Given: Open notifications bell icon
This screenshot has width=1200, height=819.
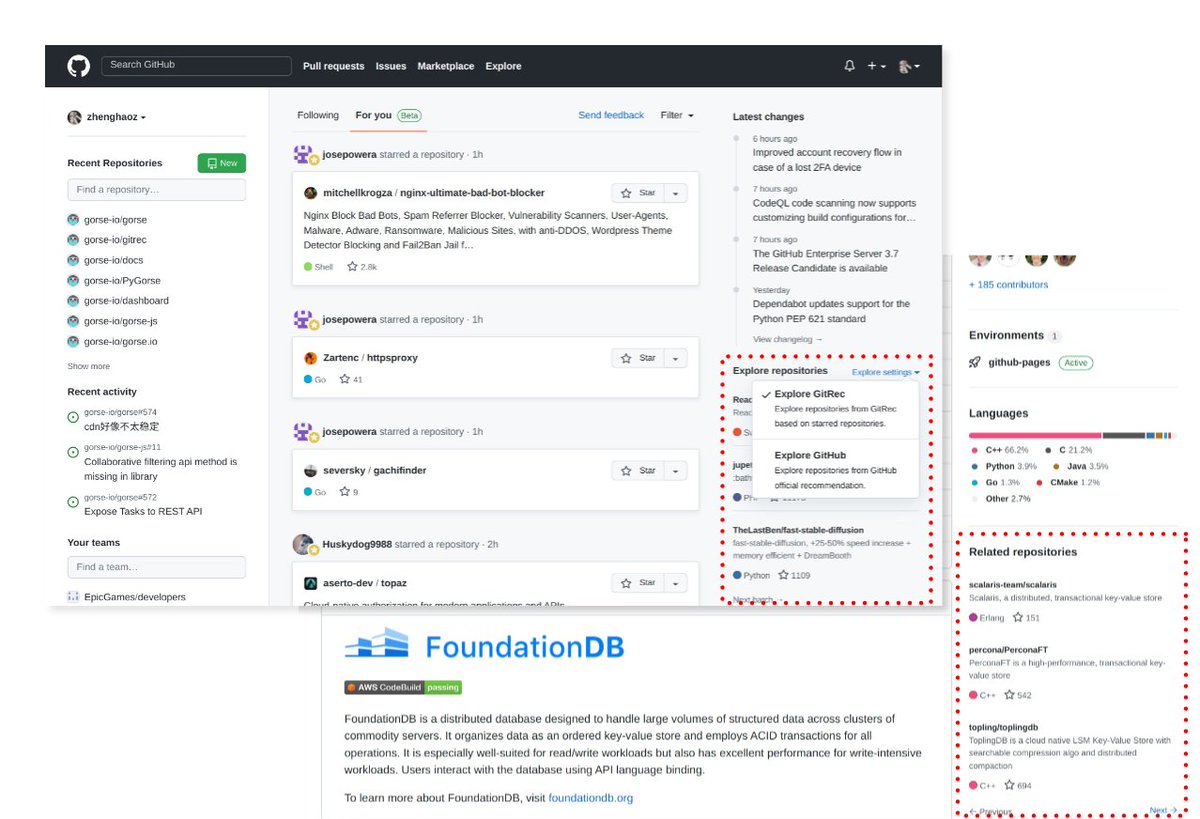Looking at the screenshot, I should tap(850, 66).
